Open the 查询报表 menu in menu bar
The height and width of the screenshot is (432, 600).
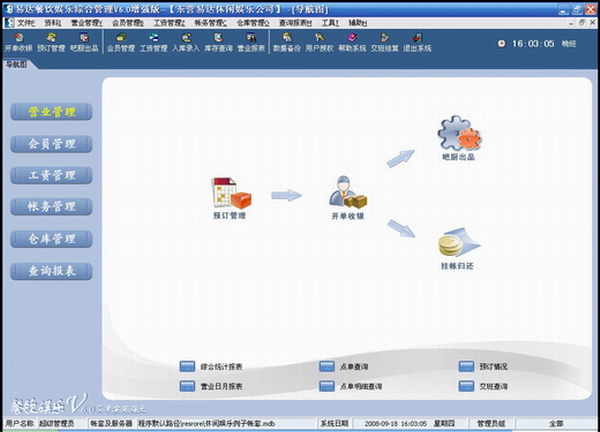click(x=295, y=22)
